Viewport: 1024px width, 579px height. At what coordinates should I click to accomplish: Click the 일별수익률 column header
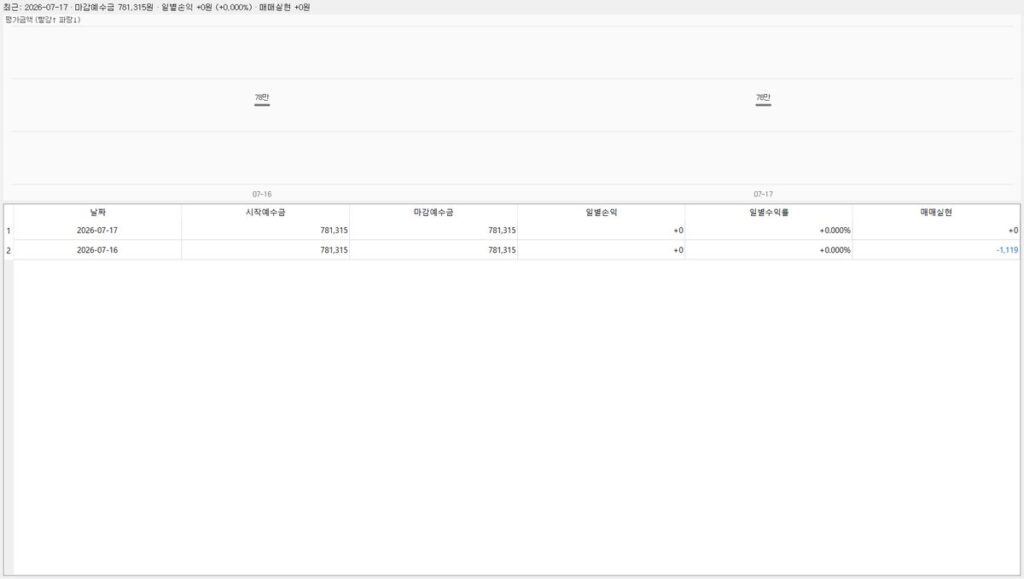(x=769, y=212)
